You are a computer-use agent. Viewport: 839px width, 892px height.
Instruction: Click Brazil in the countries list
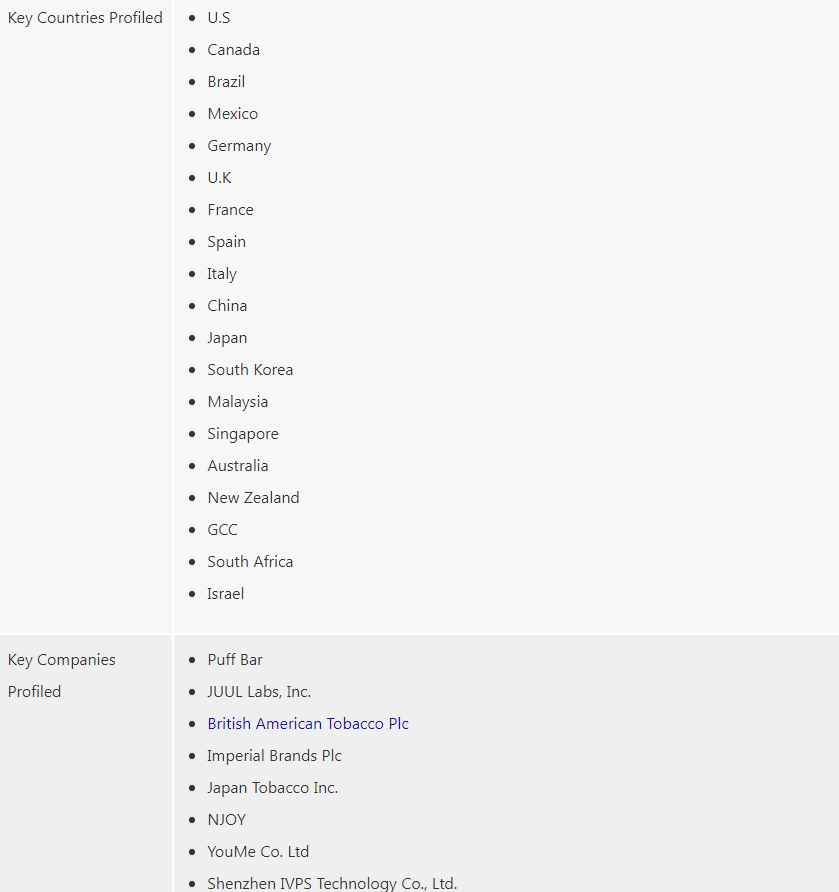[226, 82]
